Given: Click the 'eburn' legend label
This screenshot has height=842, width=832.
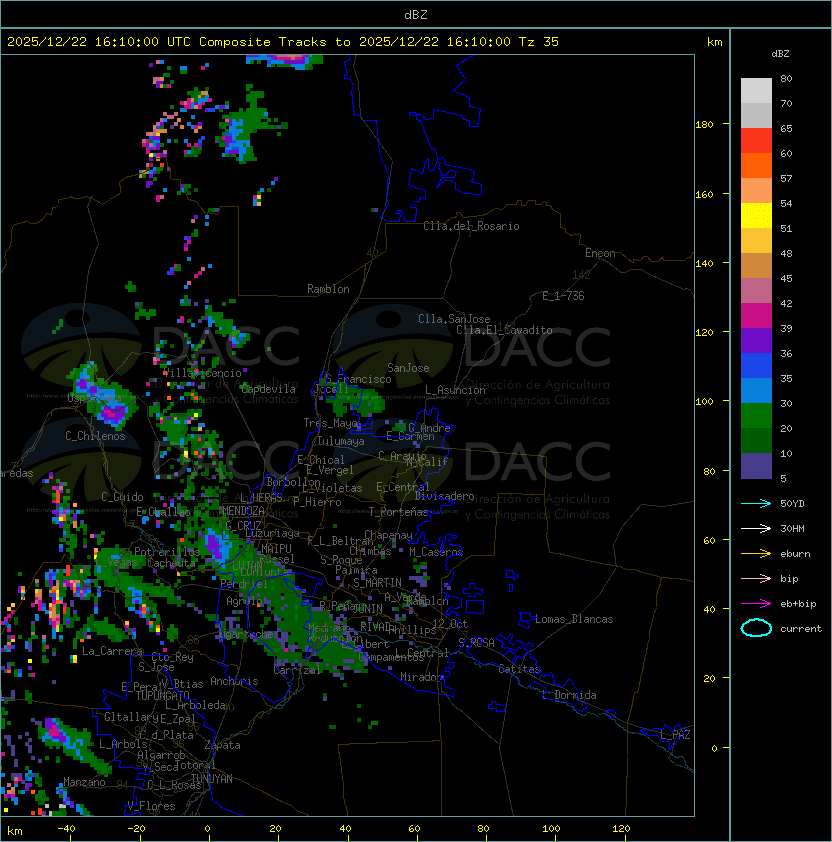Looking at the screenshot, I should (x=795, y=554).
